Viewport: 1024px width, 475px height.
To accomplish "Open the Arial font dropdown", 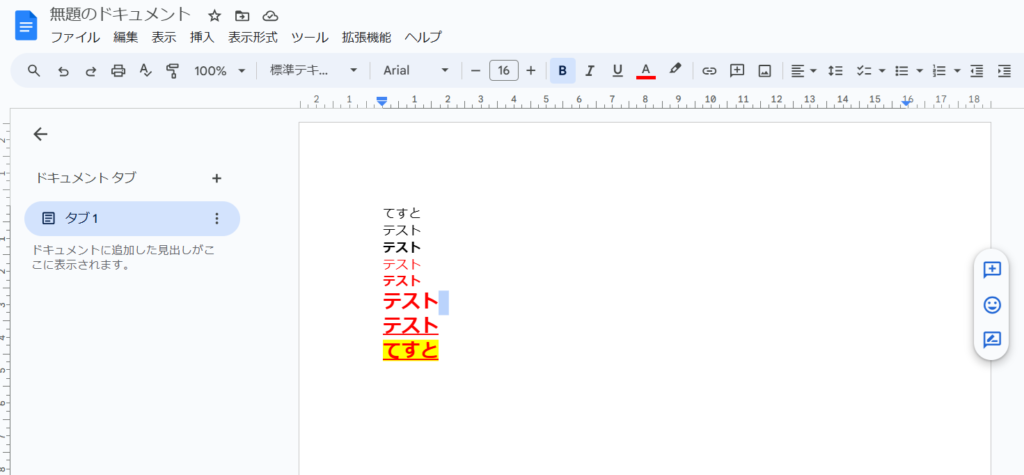I will [x=416, y=71].
